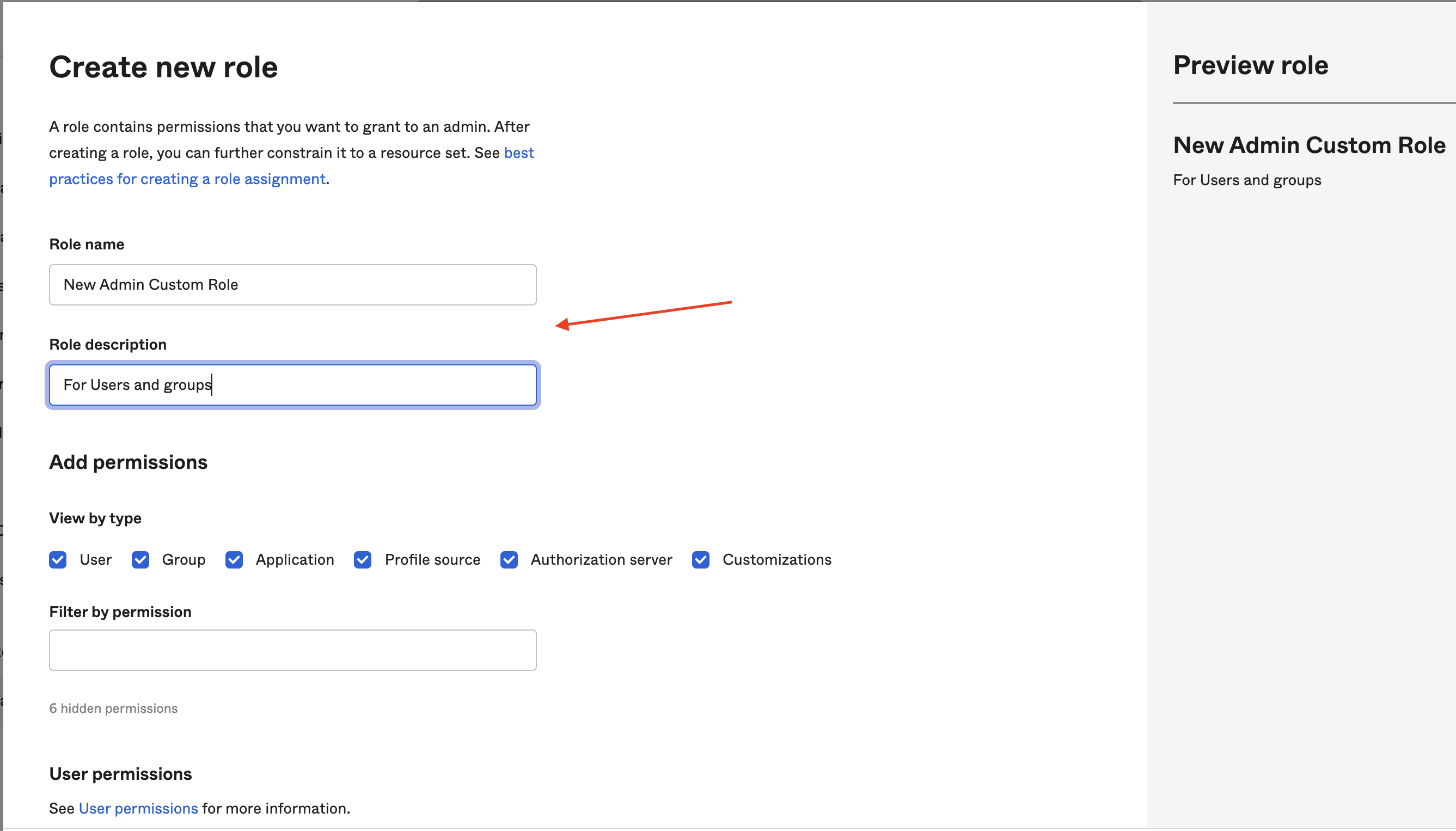Click the Preview role heading

[1250, 65]
